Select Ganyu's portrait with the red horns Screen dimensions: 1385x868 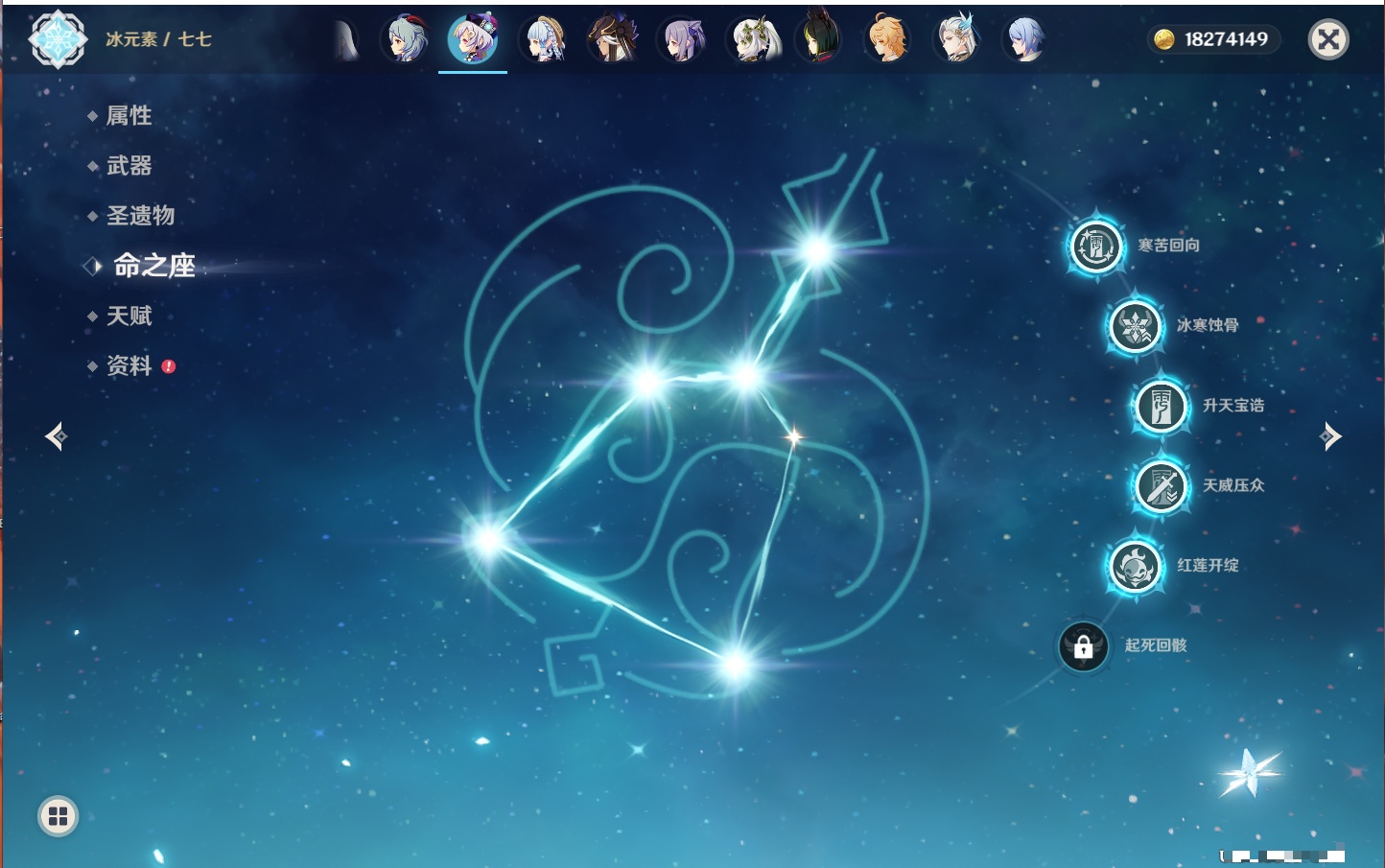tap(404, 39)
